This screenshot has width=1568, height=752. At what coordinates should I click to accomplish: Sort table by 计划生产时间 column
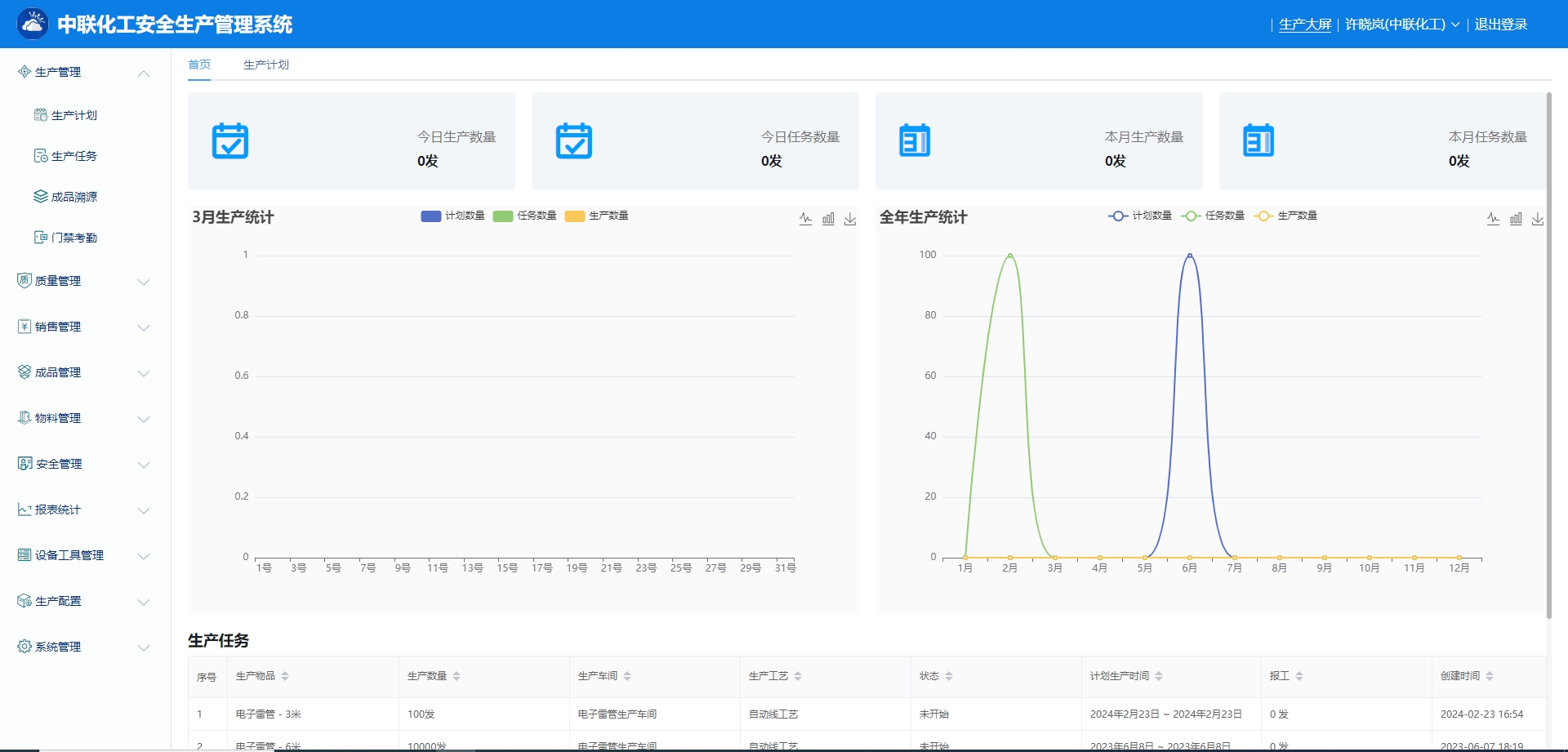point(1159,676)
